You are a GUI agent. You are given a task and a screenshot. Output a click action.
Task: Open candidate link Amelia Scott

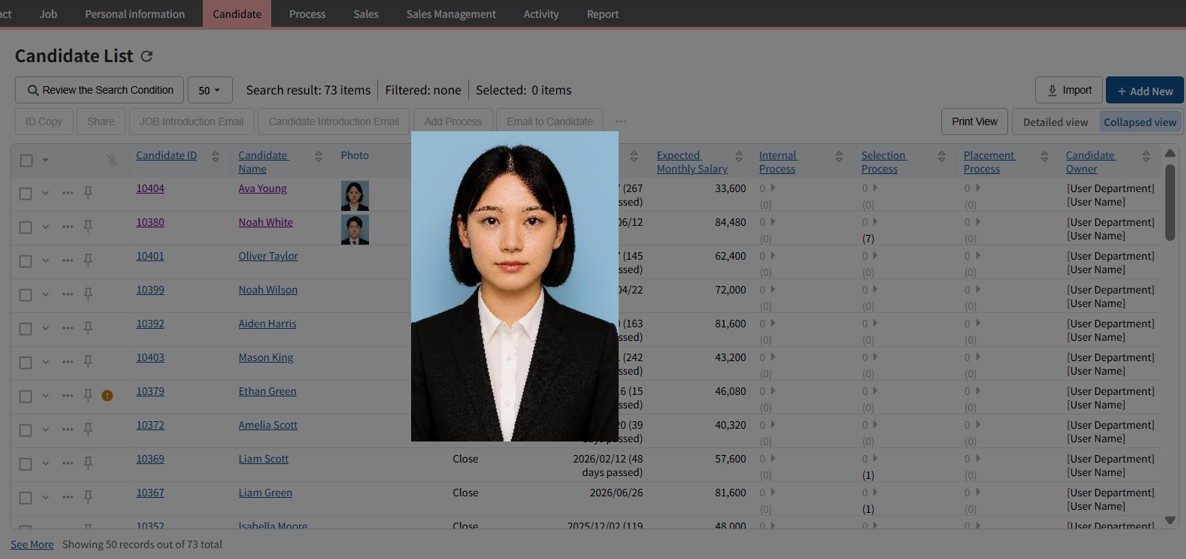[x=267, y=425]
